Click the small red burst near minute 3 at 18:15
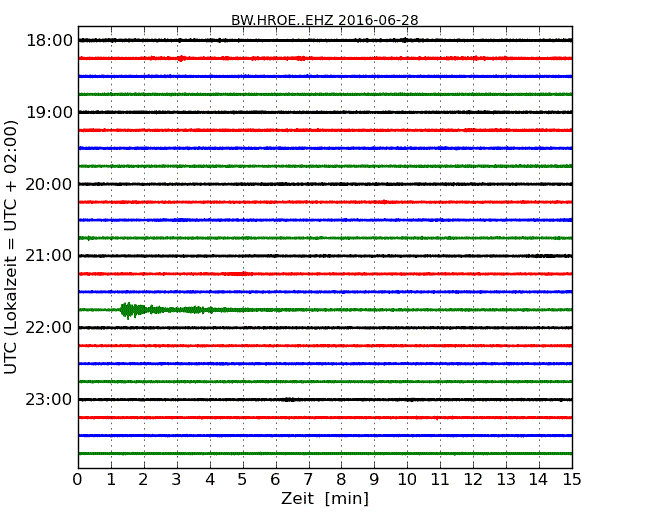Image resolution: width=650 pixels, height=520 pixels. pyautogui.click(x=181, y=58)
